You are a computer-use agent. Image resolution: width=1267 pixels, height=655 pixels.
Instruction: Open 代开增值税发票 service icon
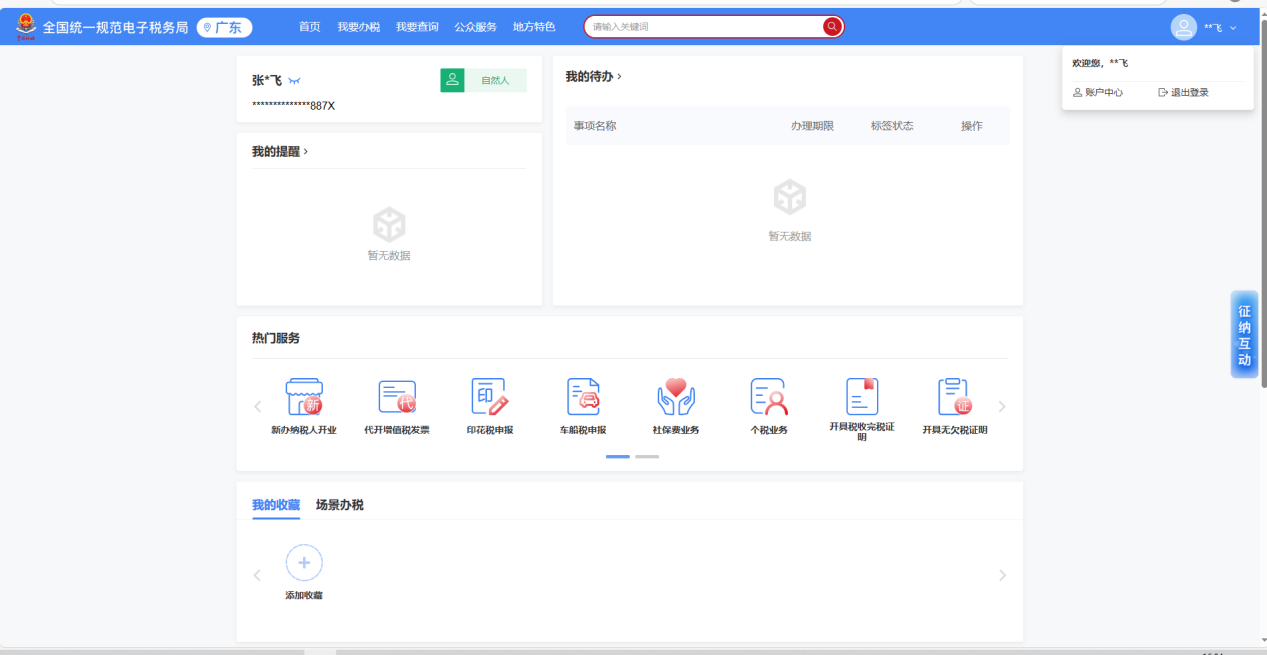[397, 397]
